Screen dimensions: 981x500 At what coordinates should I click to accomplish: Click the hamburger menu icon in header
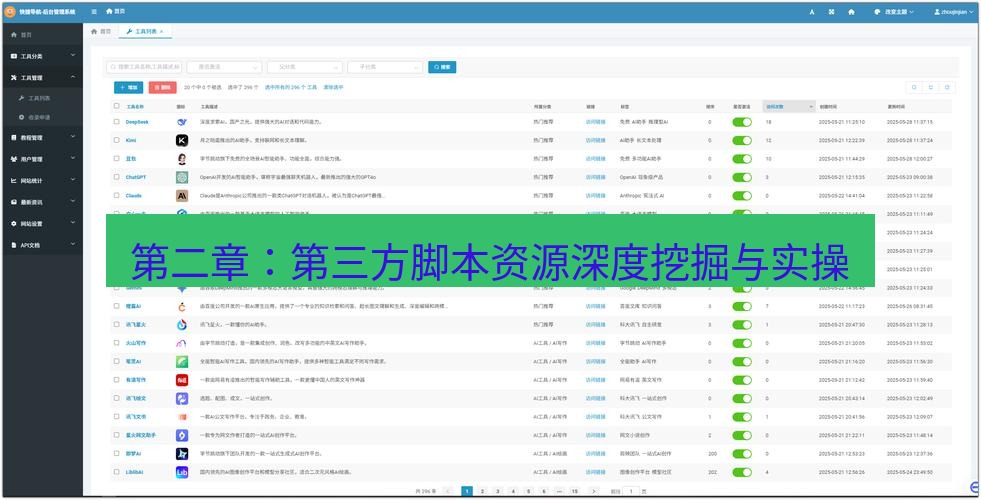94,11
